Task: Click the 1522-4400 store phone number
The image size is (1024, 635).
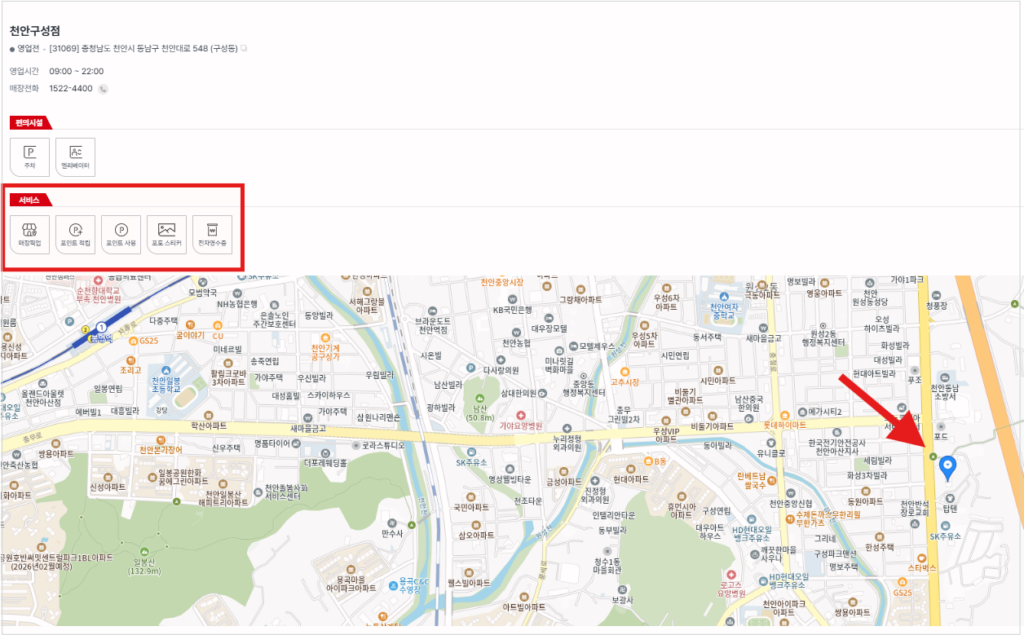Action: tap(71, 89)
